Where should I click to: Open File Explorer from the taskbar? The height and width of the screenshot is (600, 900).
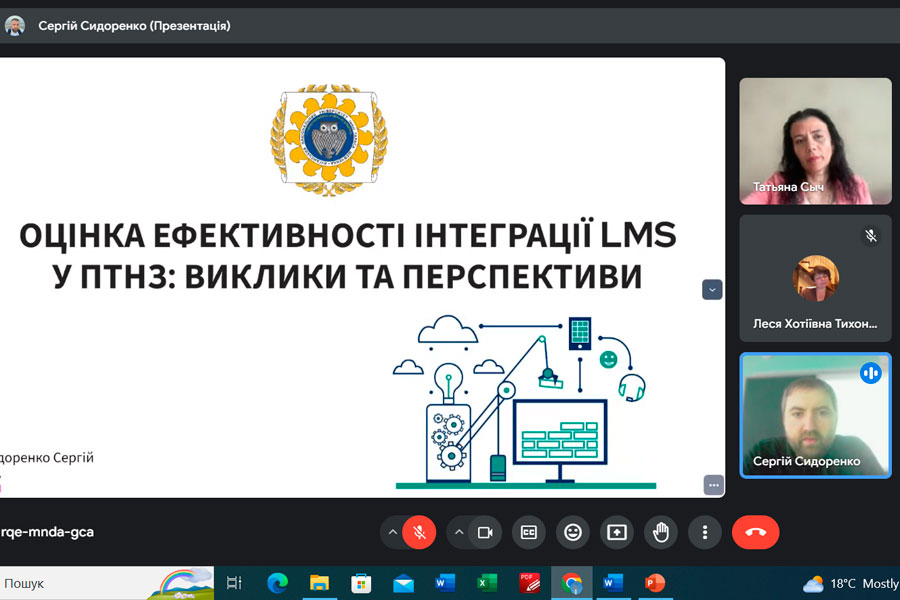point(319,583)
